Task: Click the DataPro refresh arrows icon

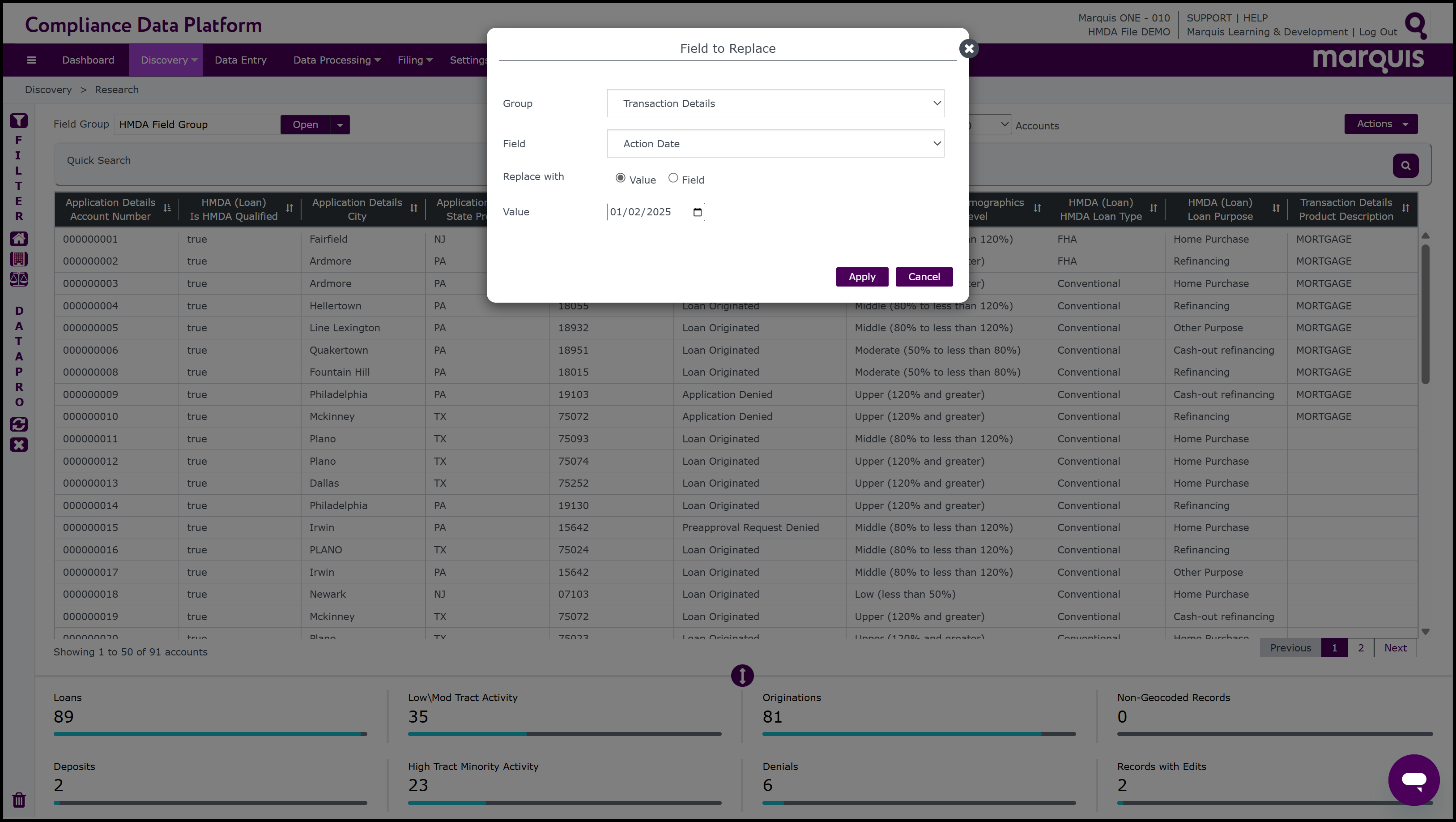Action: [x=19, y=424]
